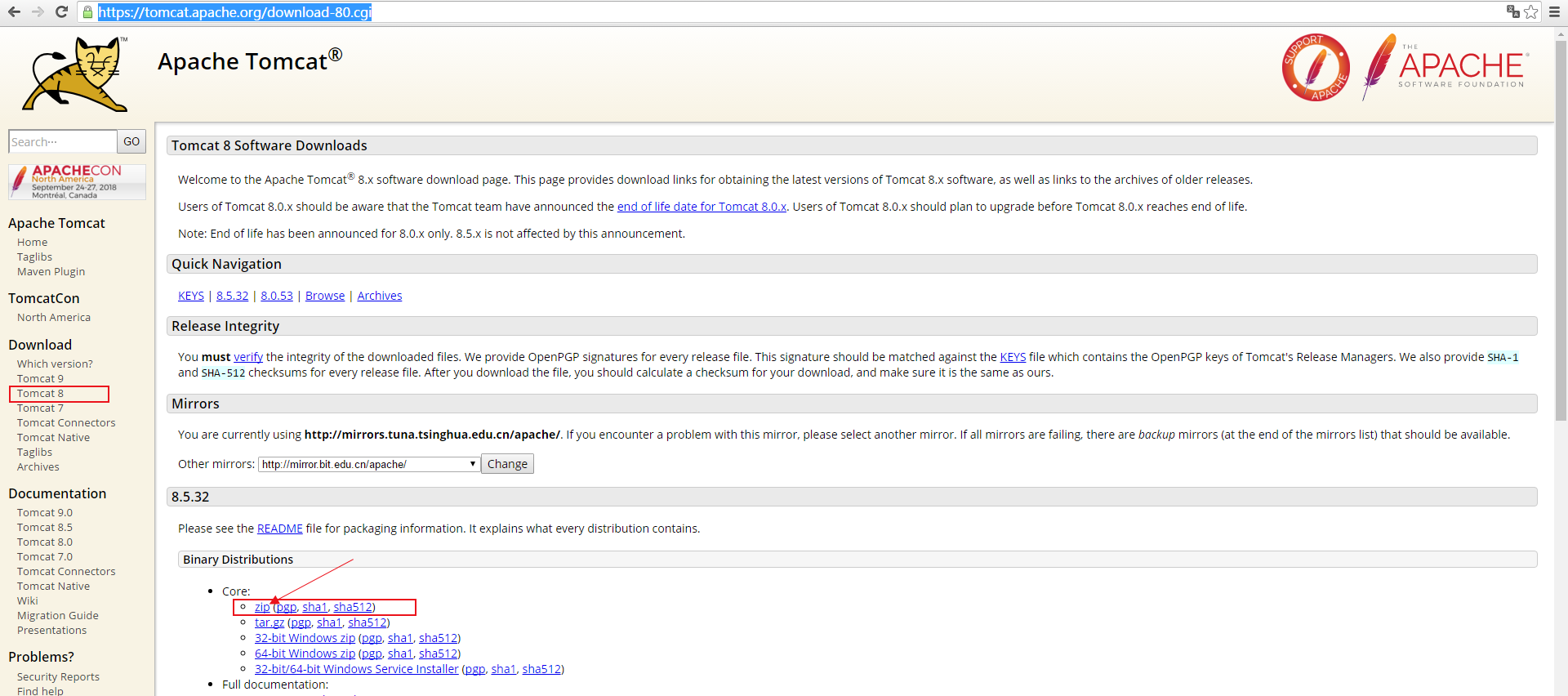The image size is (1568, 696).
Task: Open Presentations sidebar link
Action: pos(51,630)
